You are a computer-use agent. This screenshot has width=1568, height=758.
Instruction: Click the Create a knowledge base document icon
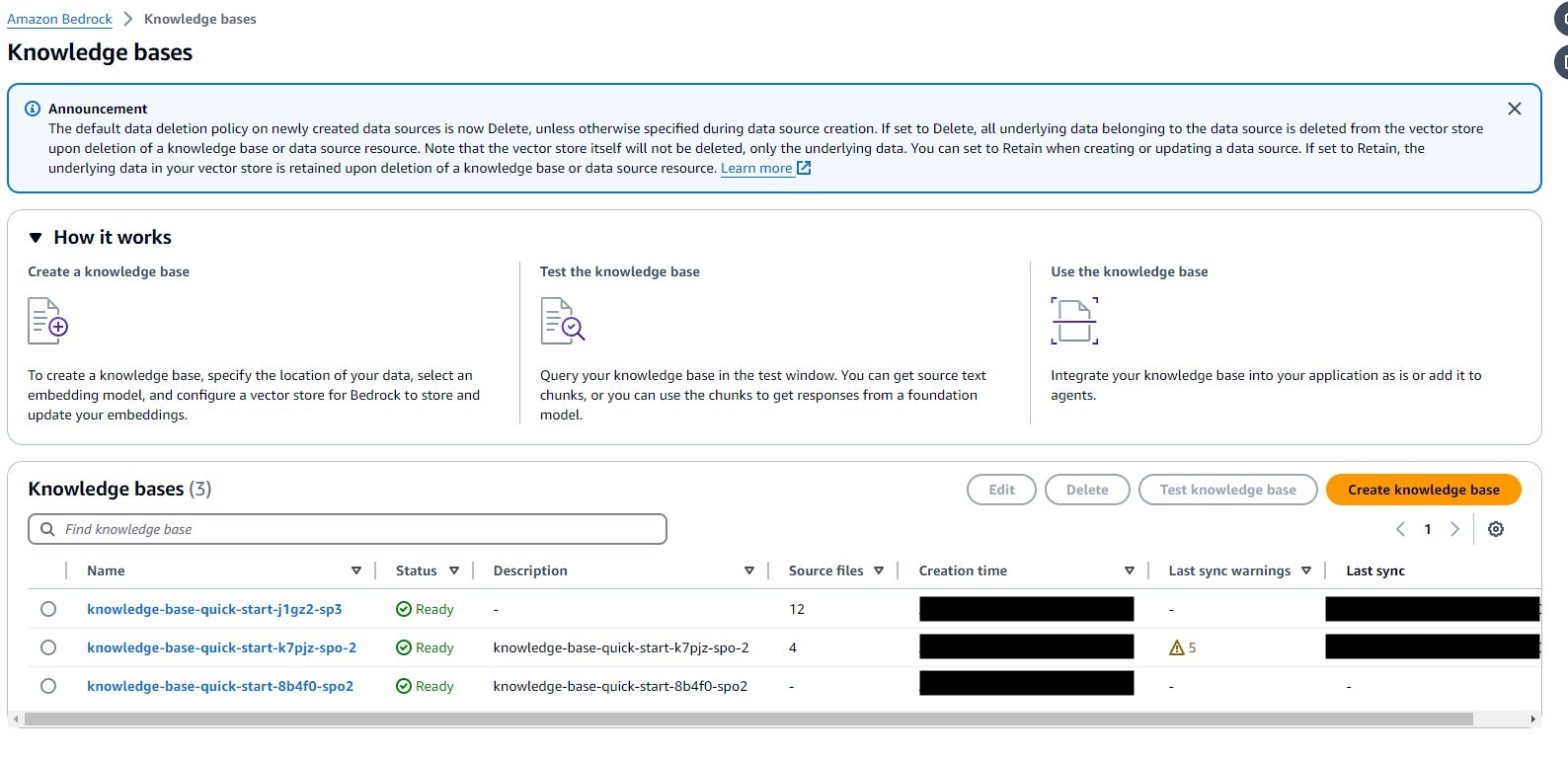click(x=47, y=321)
